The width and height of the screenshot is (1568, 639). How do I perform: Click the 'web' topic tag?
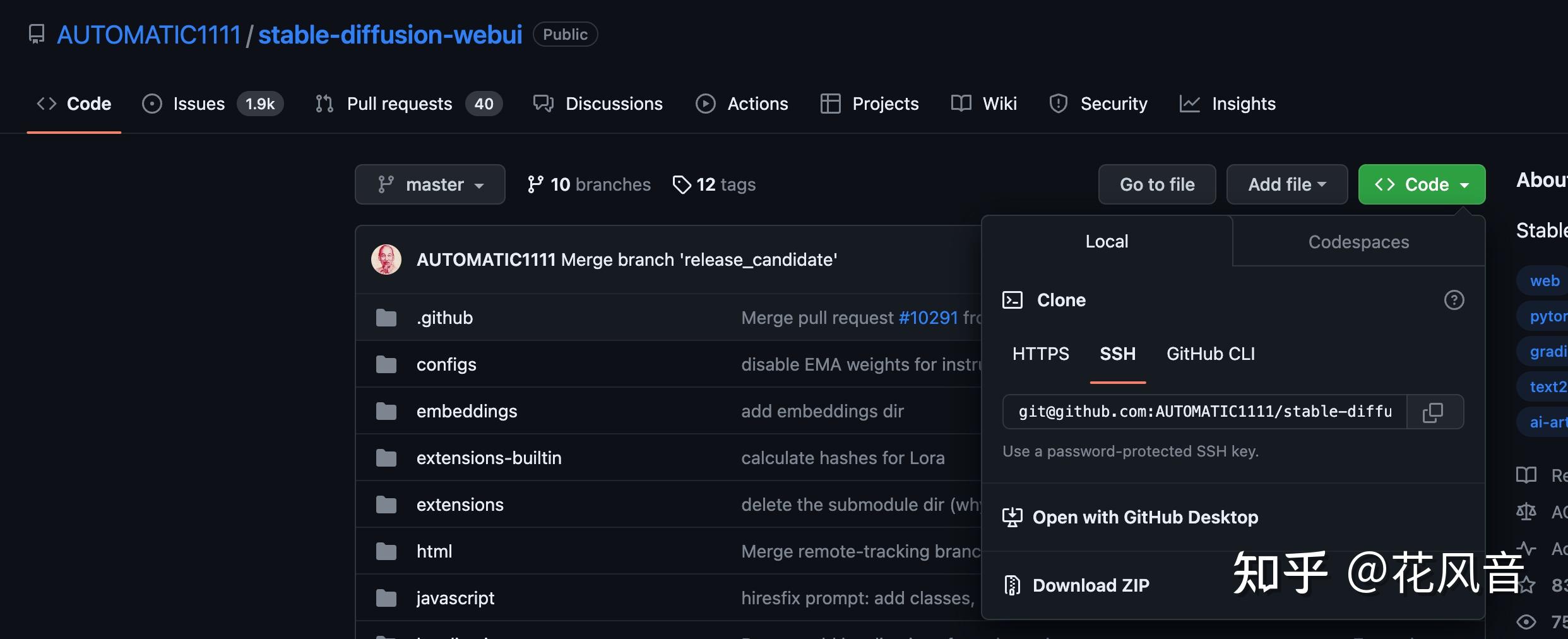(1542, 280)
